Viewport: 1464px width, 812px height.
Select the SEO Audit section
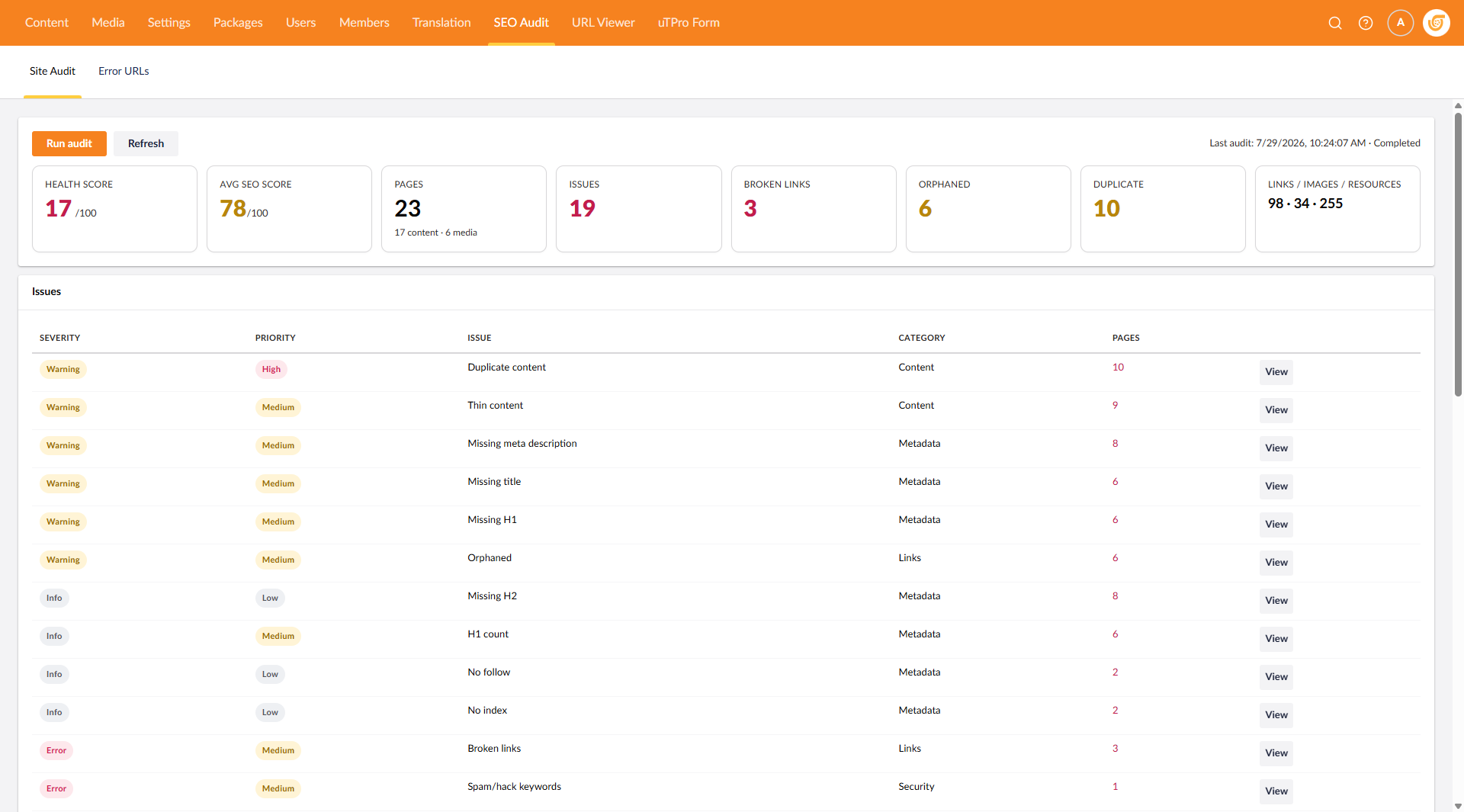(x=521, y=23)
